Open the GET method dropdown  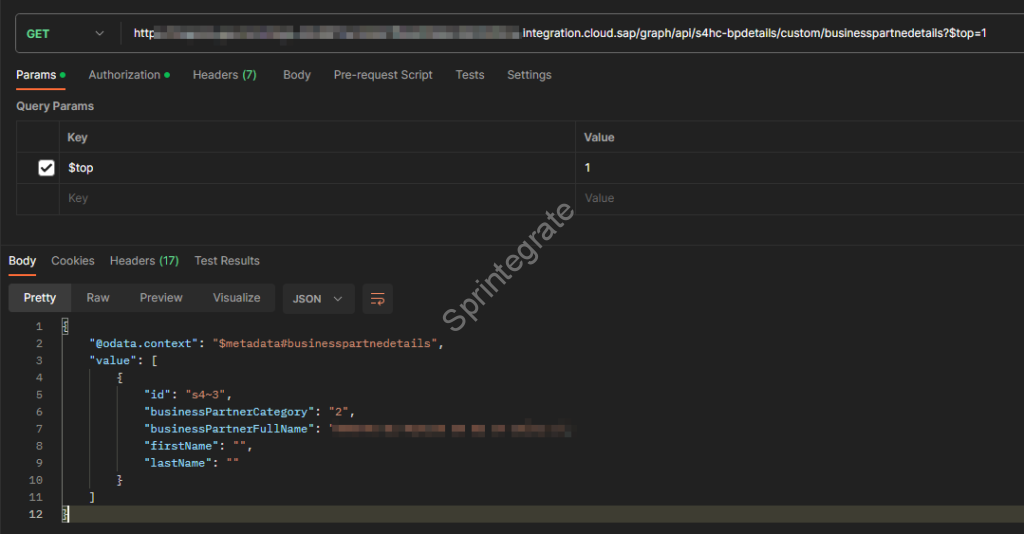tap(65, 34)
